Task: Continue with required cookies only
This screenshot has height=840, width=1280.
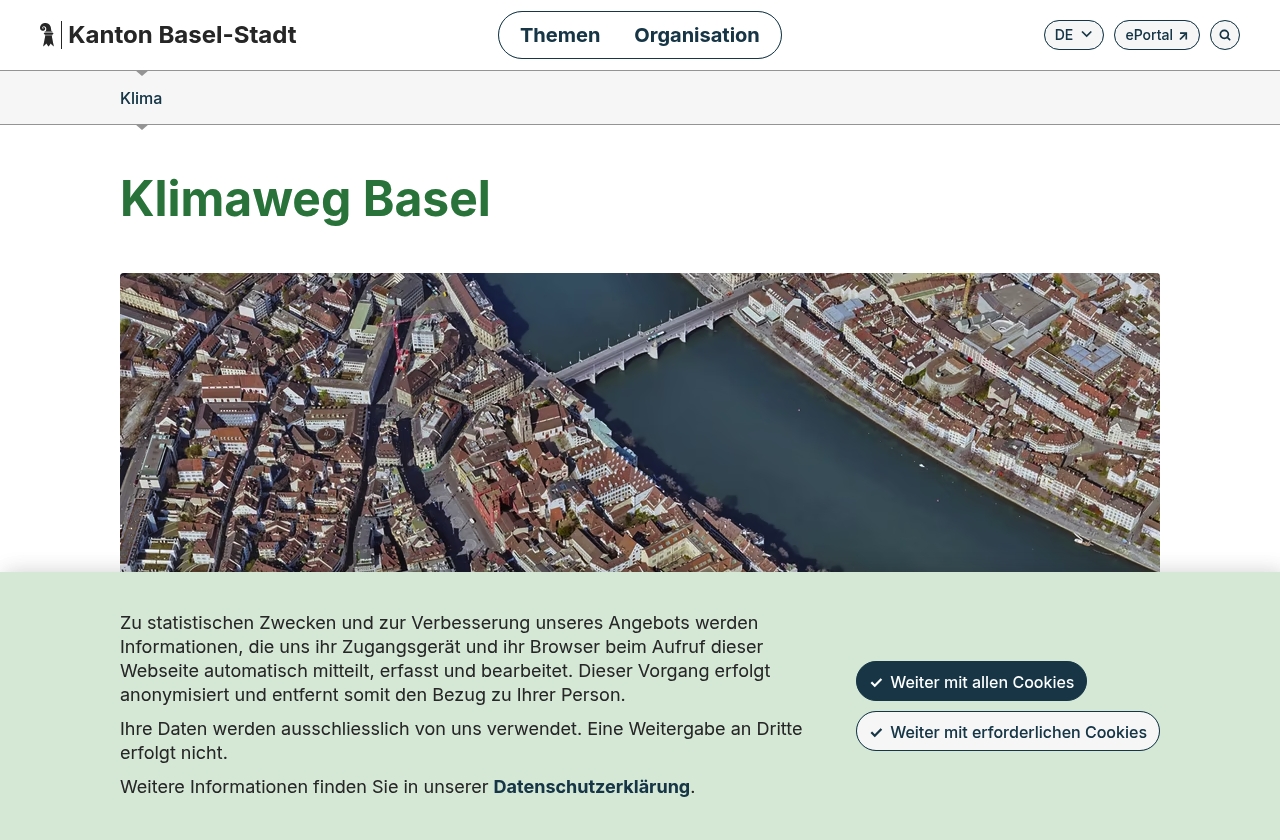Action: point(1007,731)
